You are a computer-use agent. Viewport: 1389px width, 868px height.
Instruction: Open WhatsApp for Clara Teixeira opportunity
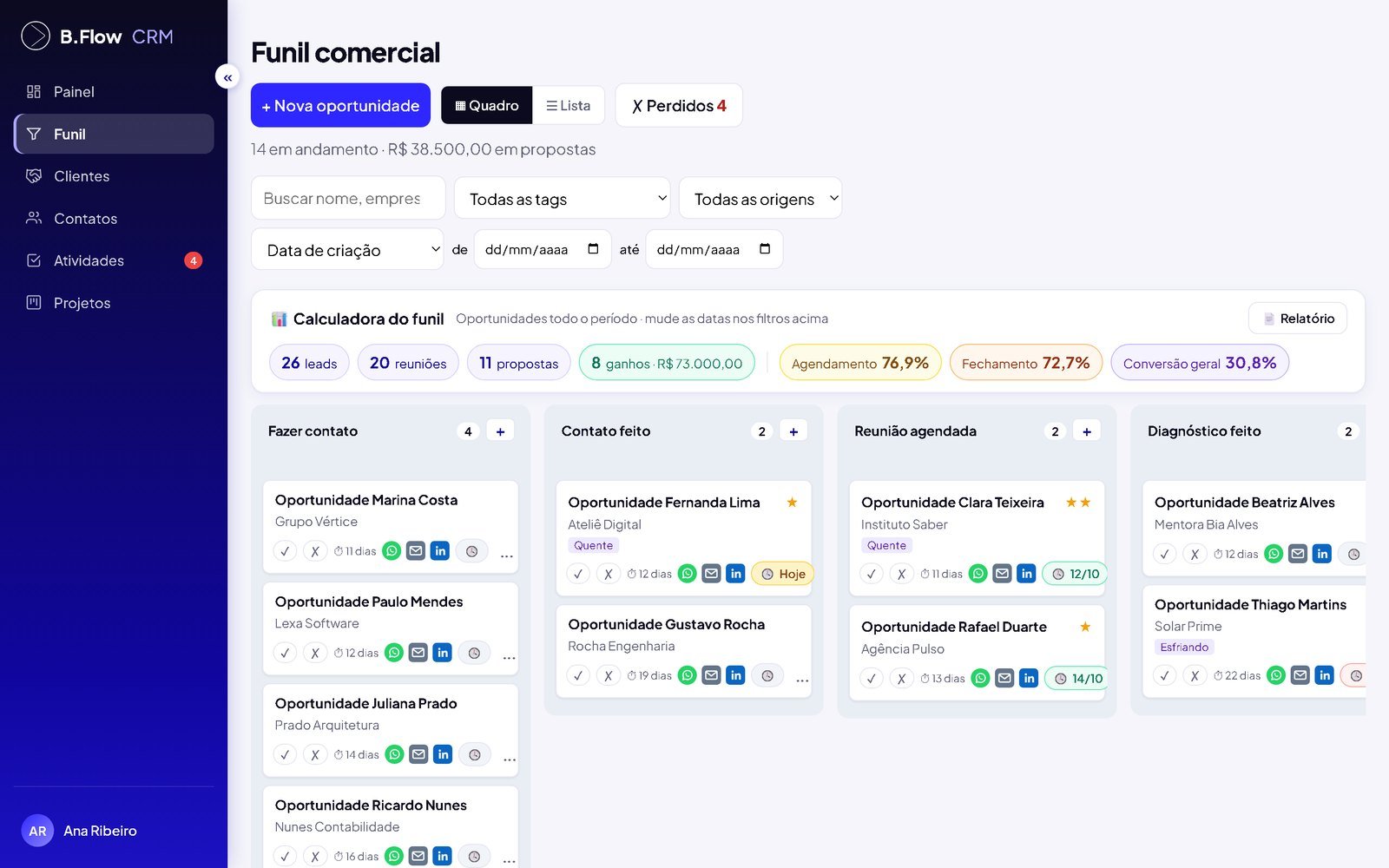pyautogui.click(x=978, y=574)
